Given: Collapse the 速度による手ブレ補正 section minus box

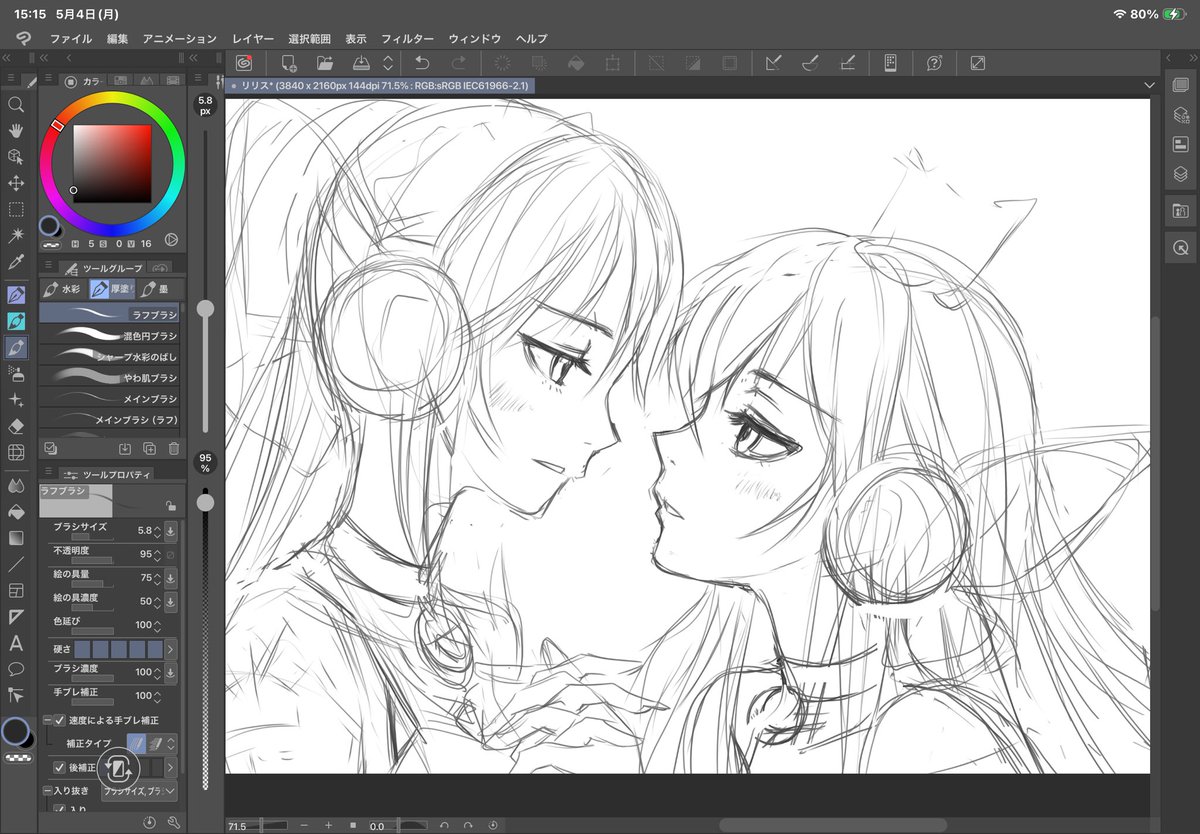Looking at the screenshot, I should pyautogui.click(x=46, y=720).
